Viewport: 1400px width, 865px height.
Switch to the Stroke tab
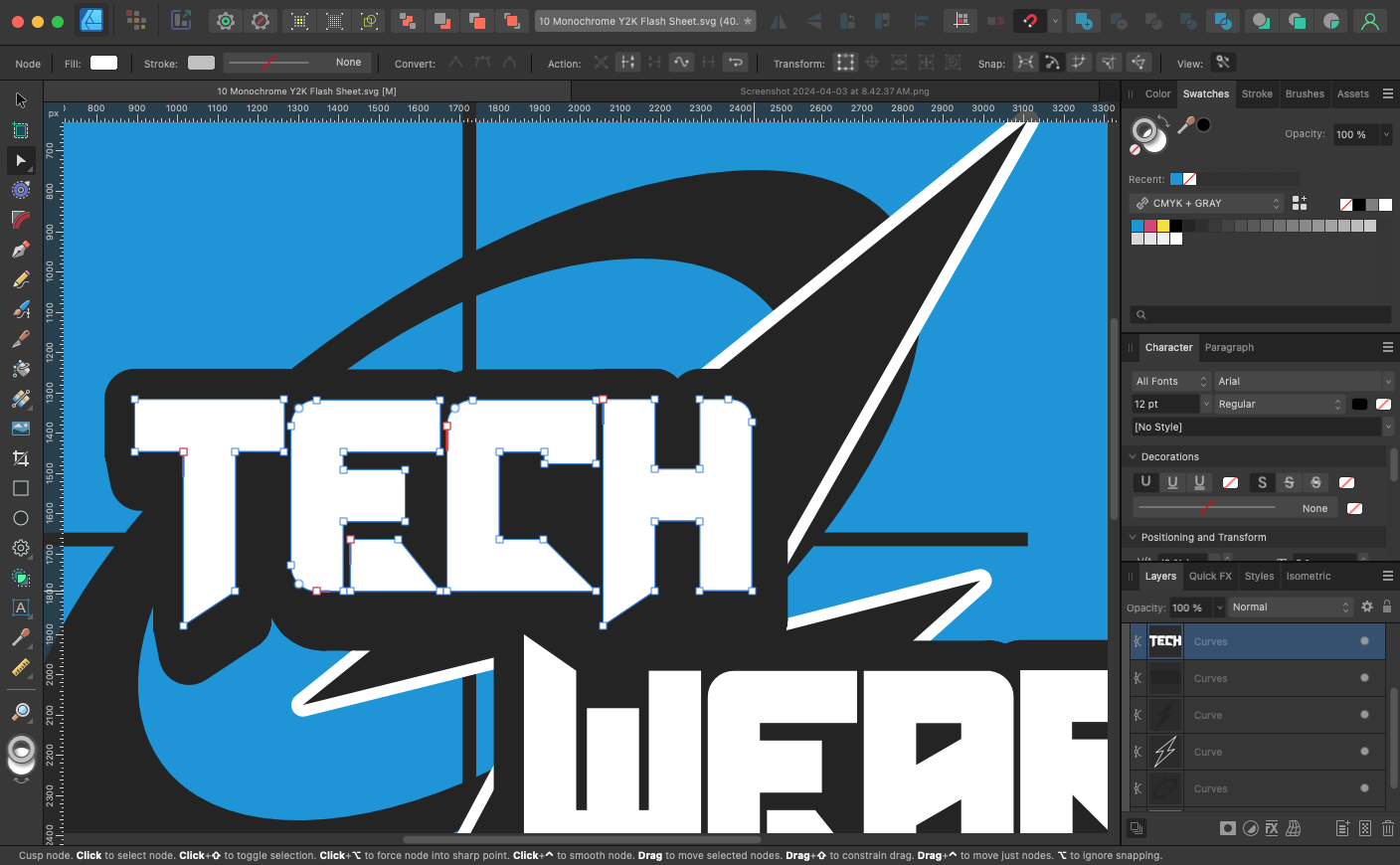pyautogui.click(x=1257, y=93)
